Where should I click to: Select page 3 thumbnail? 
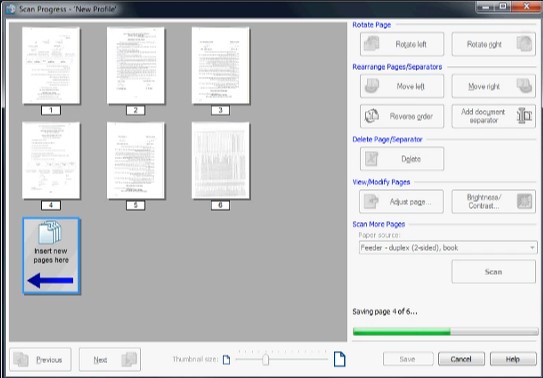pos(221,65)
